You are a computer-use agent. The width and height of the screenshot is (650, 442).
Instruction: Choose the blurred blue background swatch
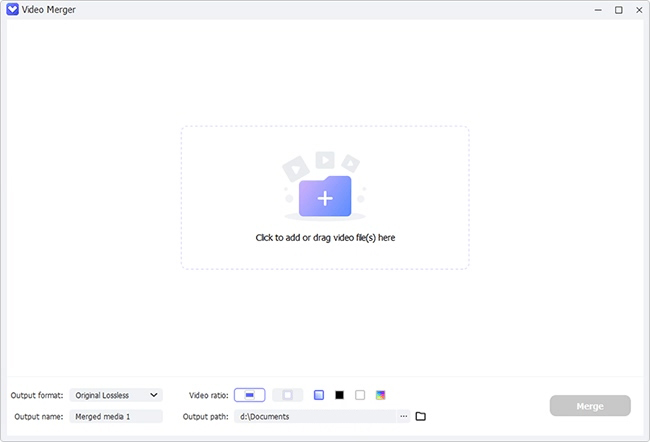pos(319,395)
